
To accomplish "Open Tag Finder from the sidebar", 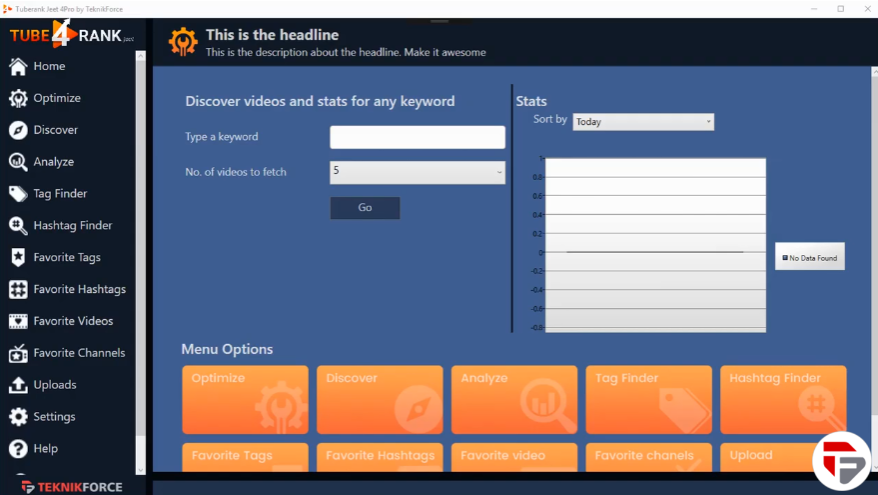I will [x=60, y=194].
